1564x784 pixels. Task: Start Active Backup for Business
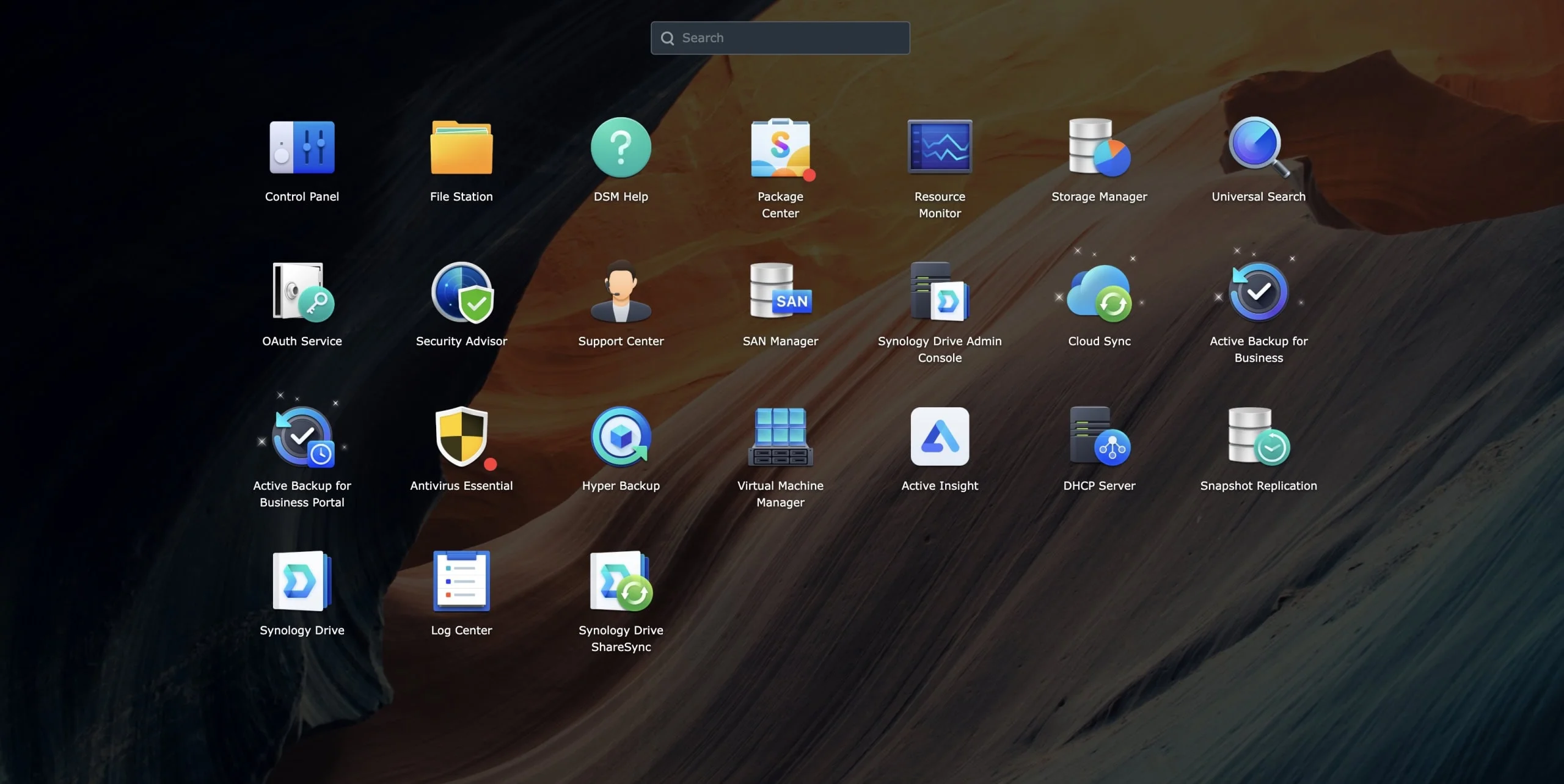pos(1258,292)
